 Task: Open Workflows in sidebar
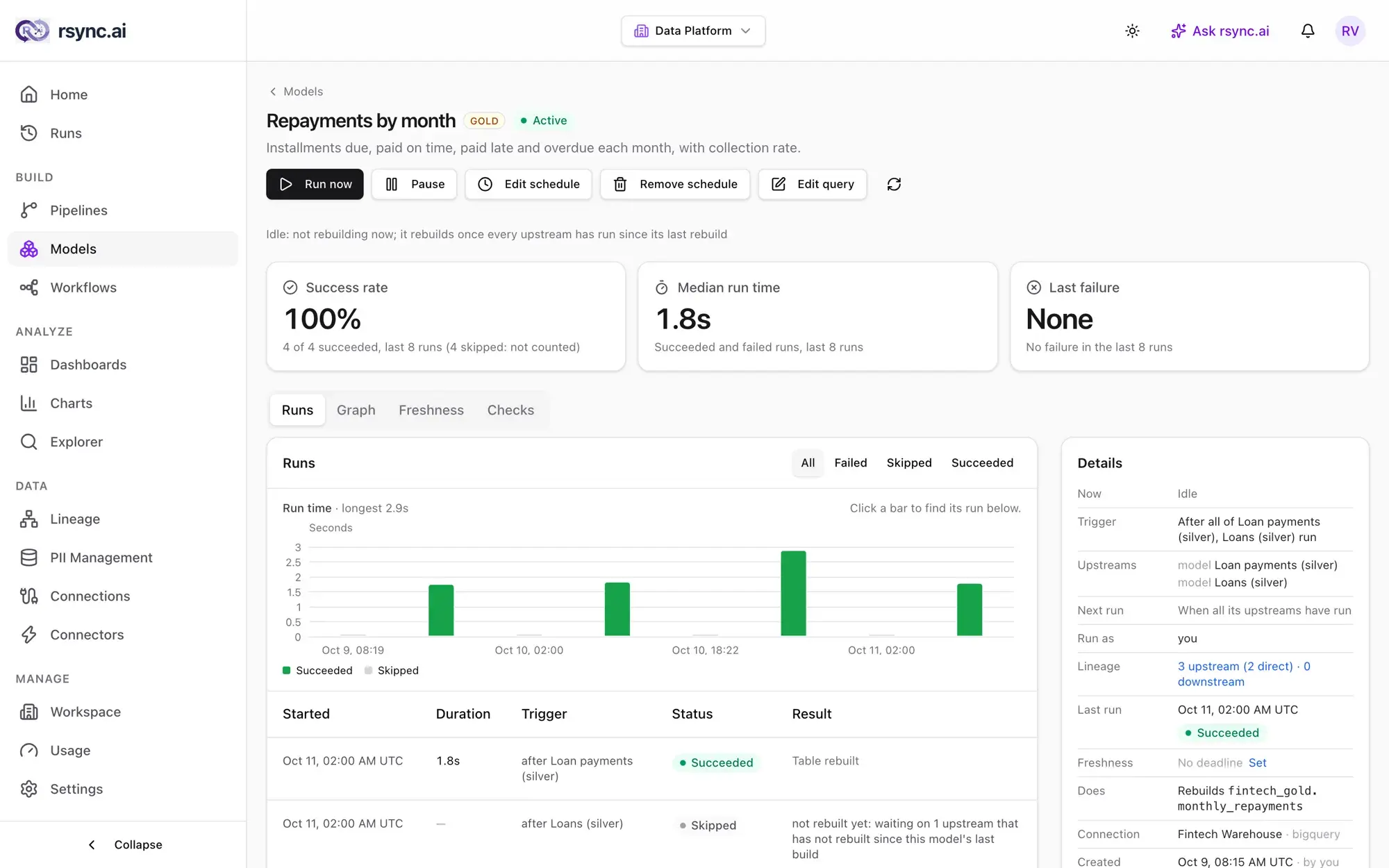[123, 287]
